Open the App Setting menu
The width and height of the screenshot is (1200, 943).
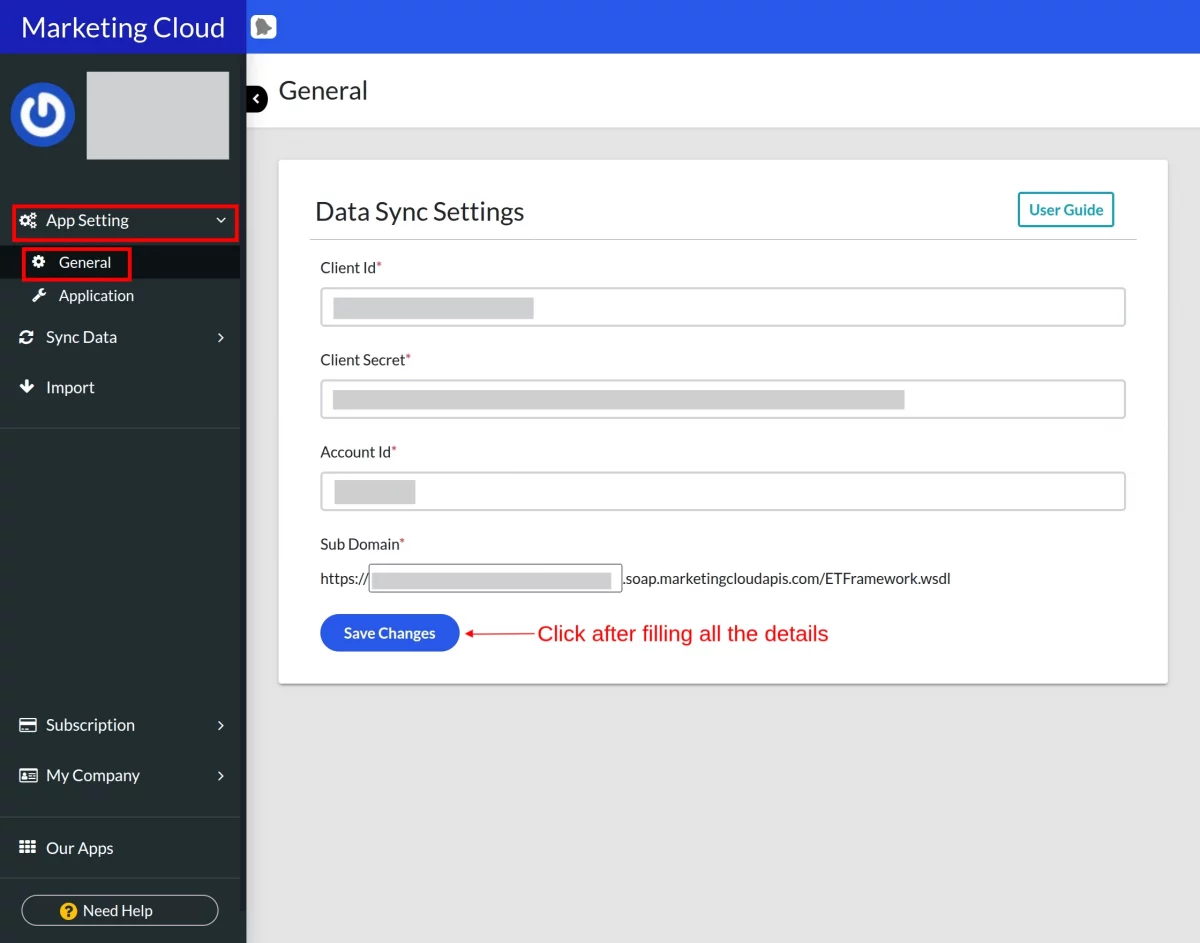[125, 222]
